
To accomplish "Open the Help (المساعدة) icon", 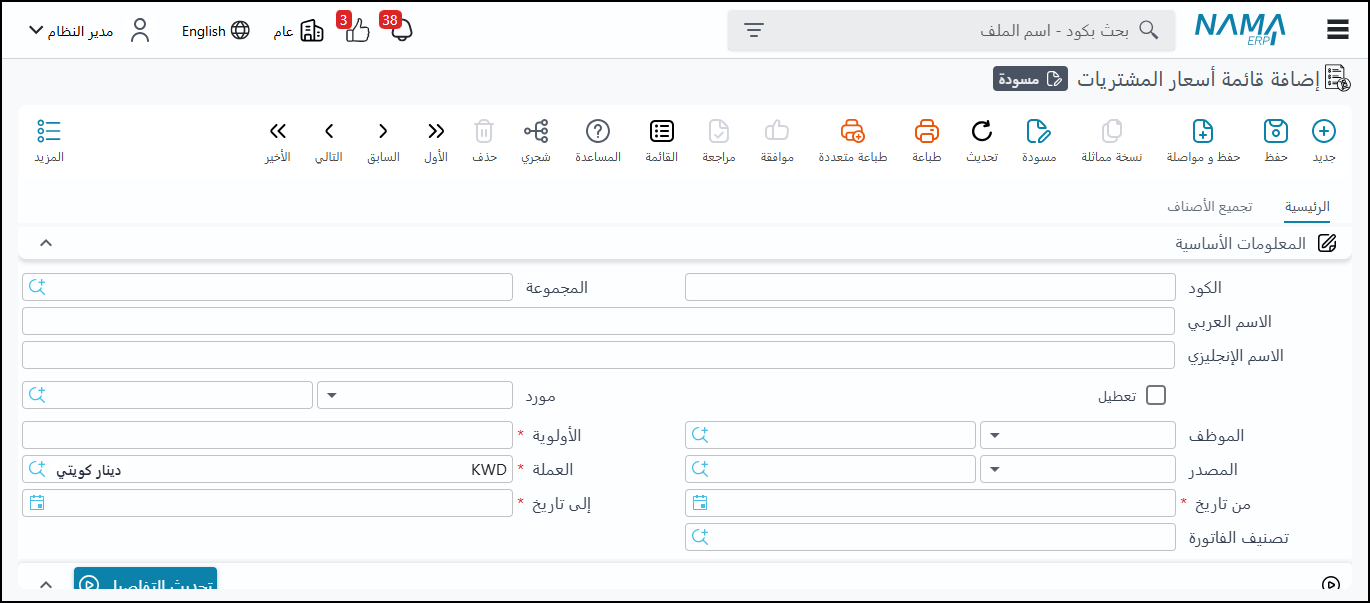I will click(x=598, y=132).
